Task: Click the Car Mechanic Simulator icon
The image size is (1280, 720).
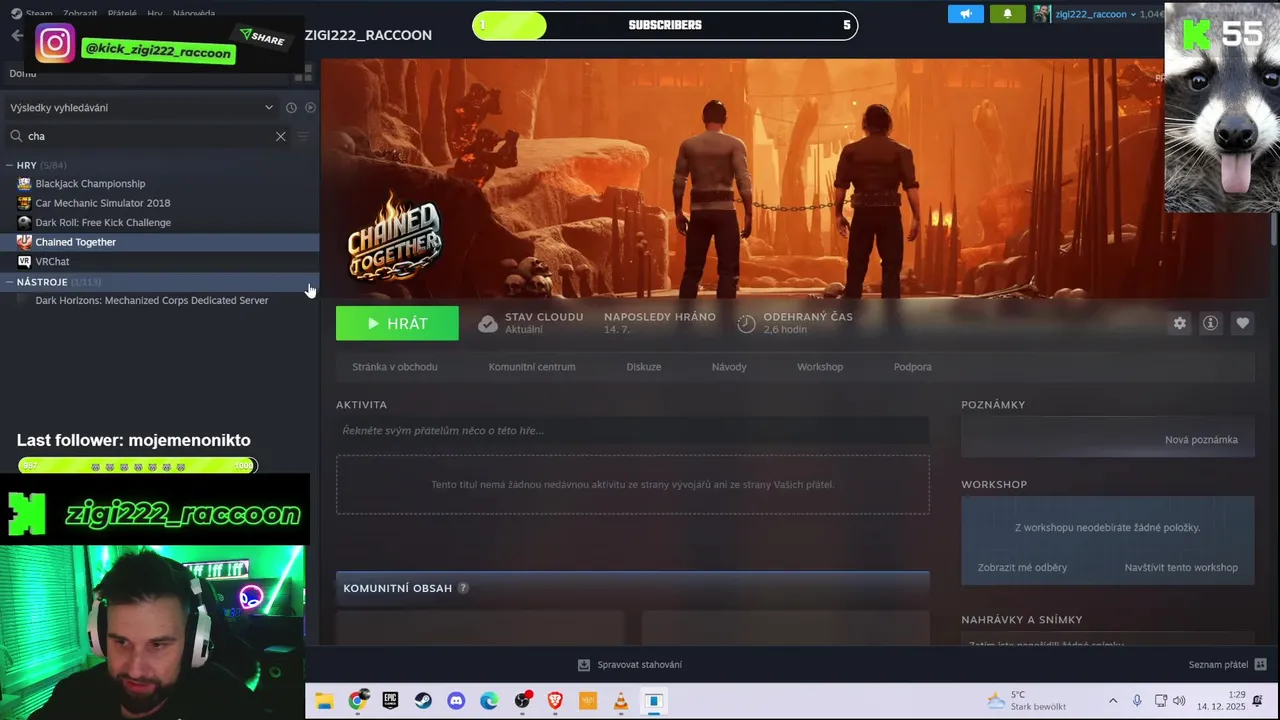Action: point(24,203)
